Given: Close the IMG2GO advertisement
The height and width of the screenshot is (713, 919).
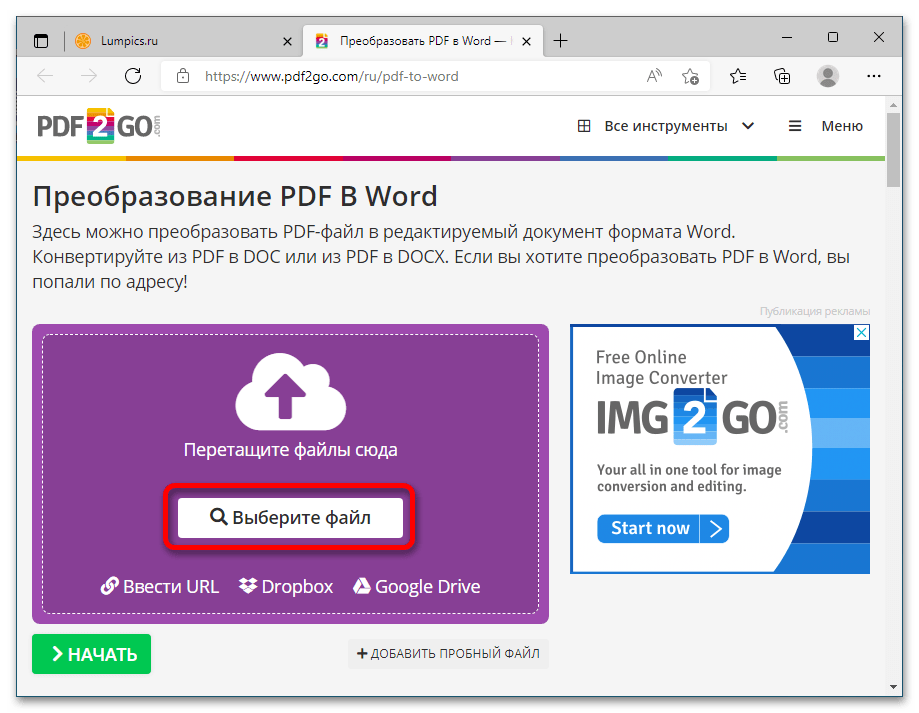Looking at the screenshot, I should pos(861,333).
